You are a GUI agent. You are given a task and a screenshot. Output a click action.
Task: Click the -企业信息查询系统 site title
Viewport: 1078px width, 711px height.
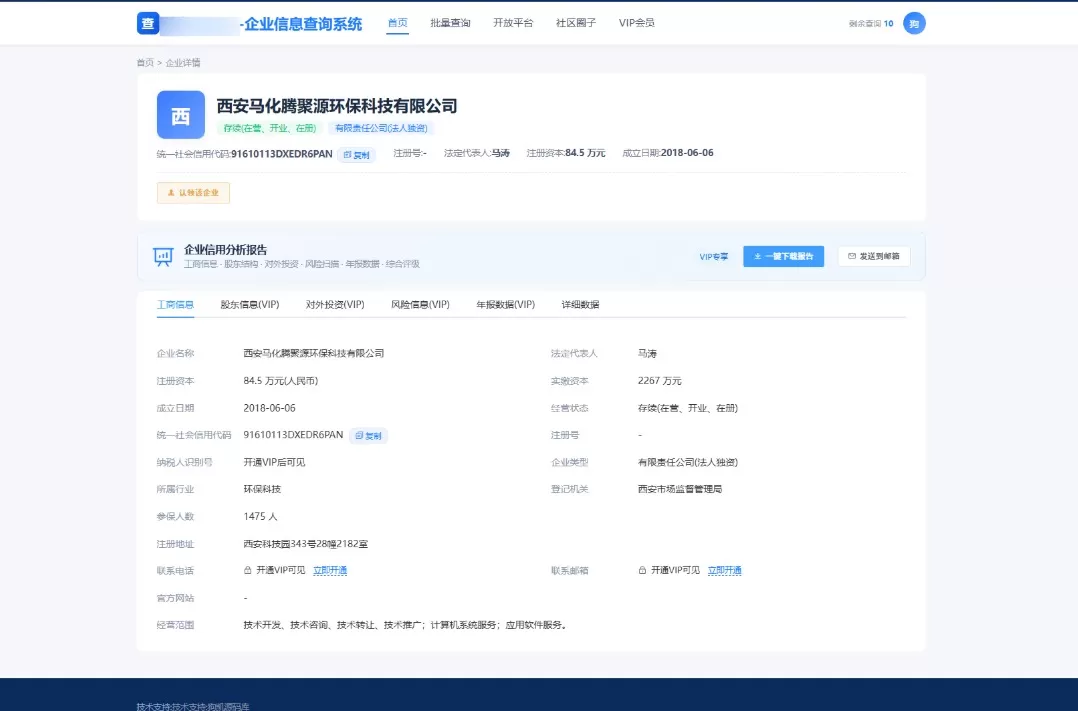(x=301, y=24)
